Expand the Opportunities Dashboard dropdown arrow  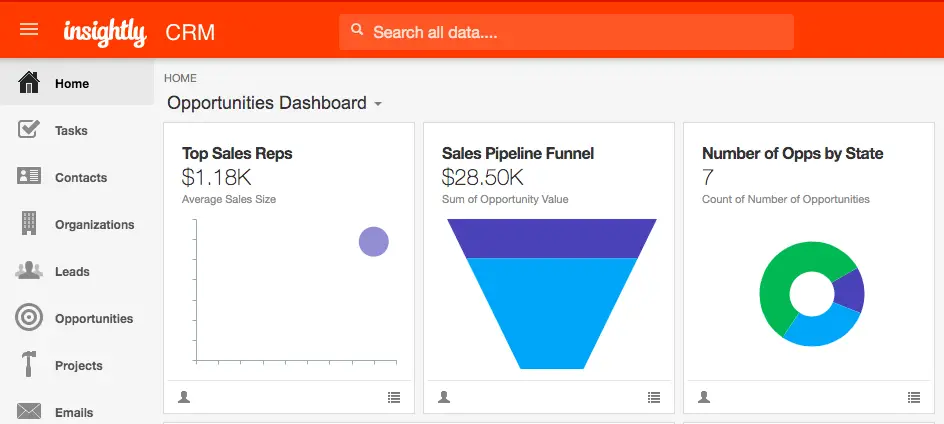point(378,104)
